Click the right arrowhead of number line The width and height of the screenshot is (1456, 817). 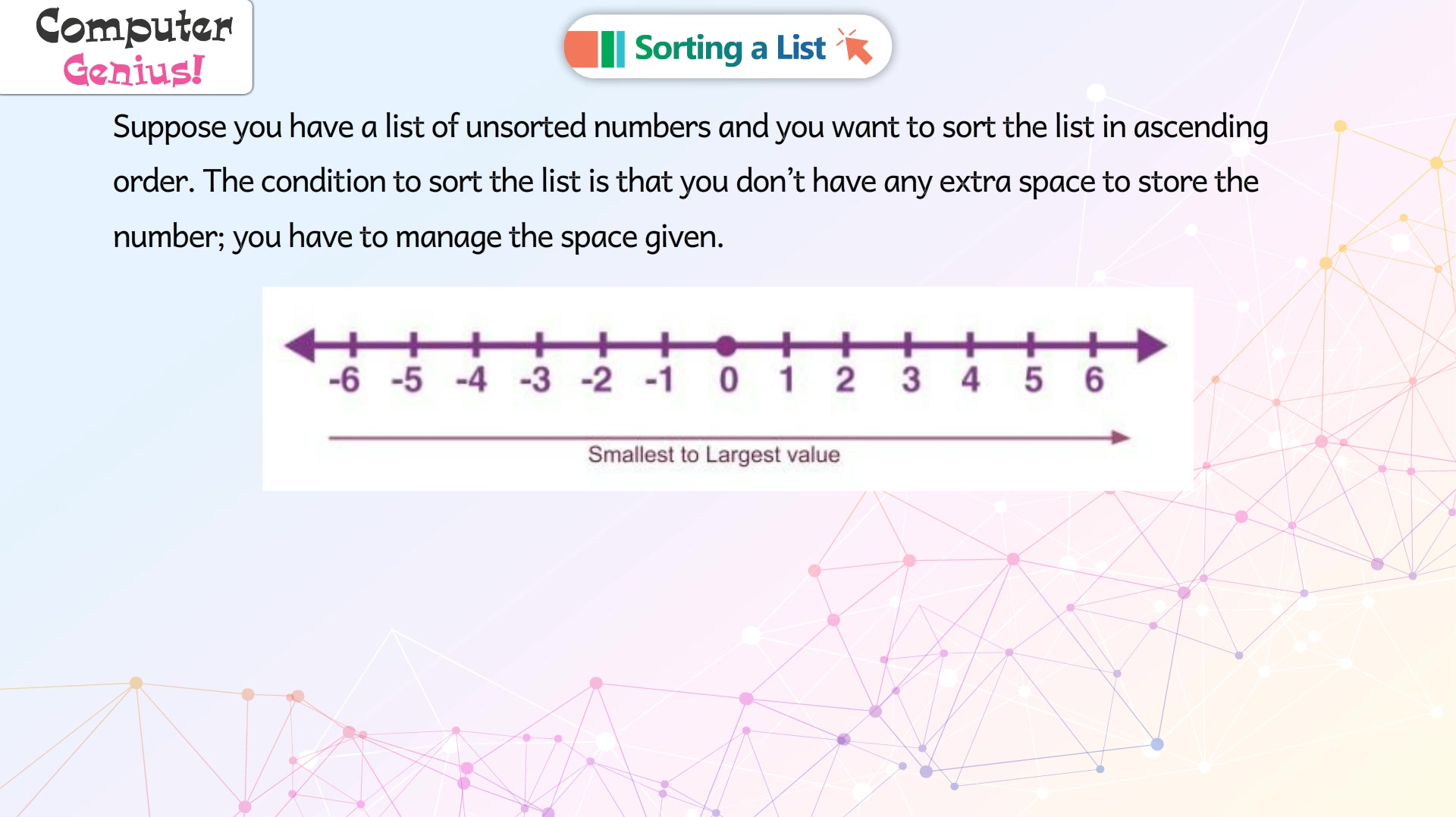pyautogui.click(x=1152, y=346)
